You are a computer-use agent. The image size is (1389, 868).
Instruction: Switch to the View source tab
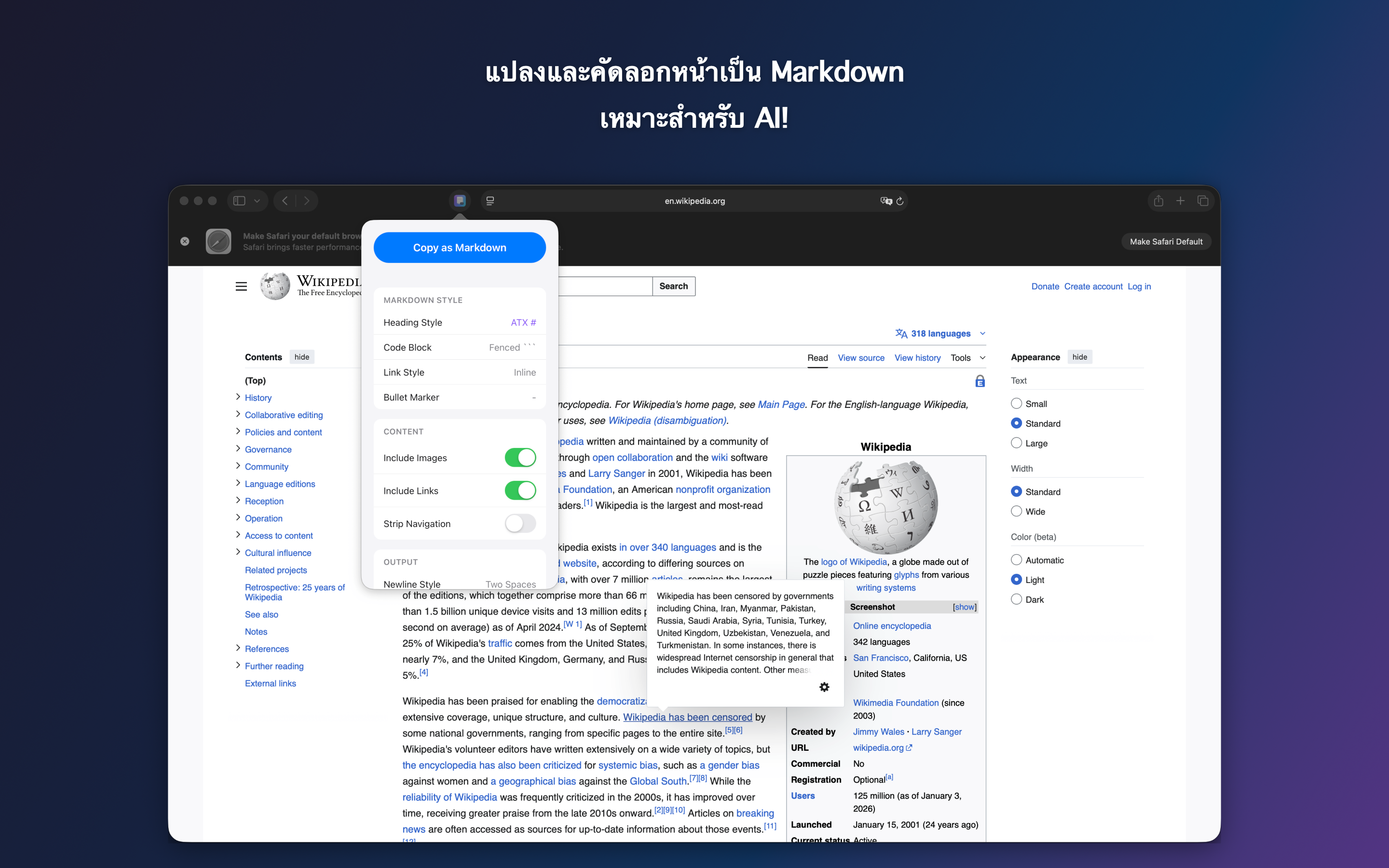point(861,358)
